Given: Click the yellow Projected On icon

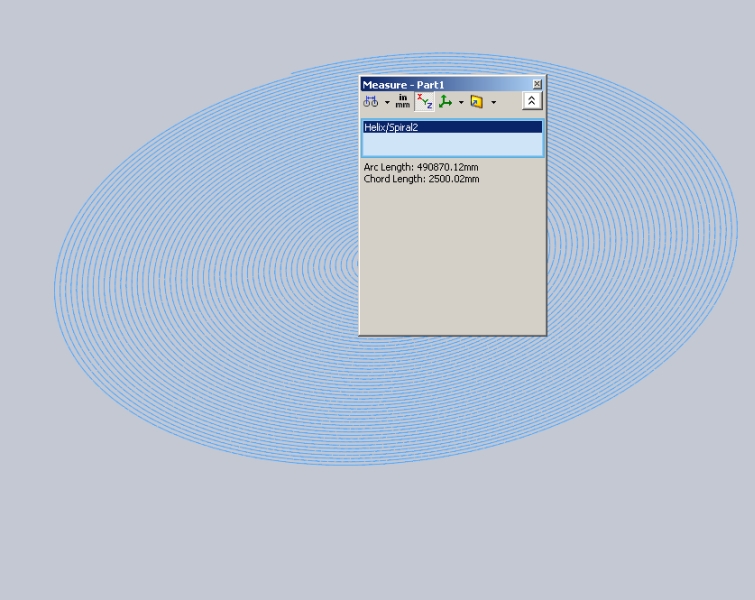Looking at the screenshot, I should click(477, 102).
